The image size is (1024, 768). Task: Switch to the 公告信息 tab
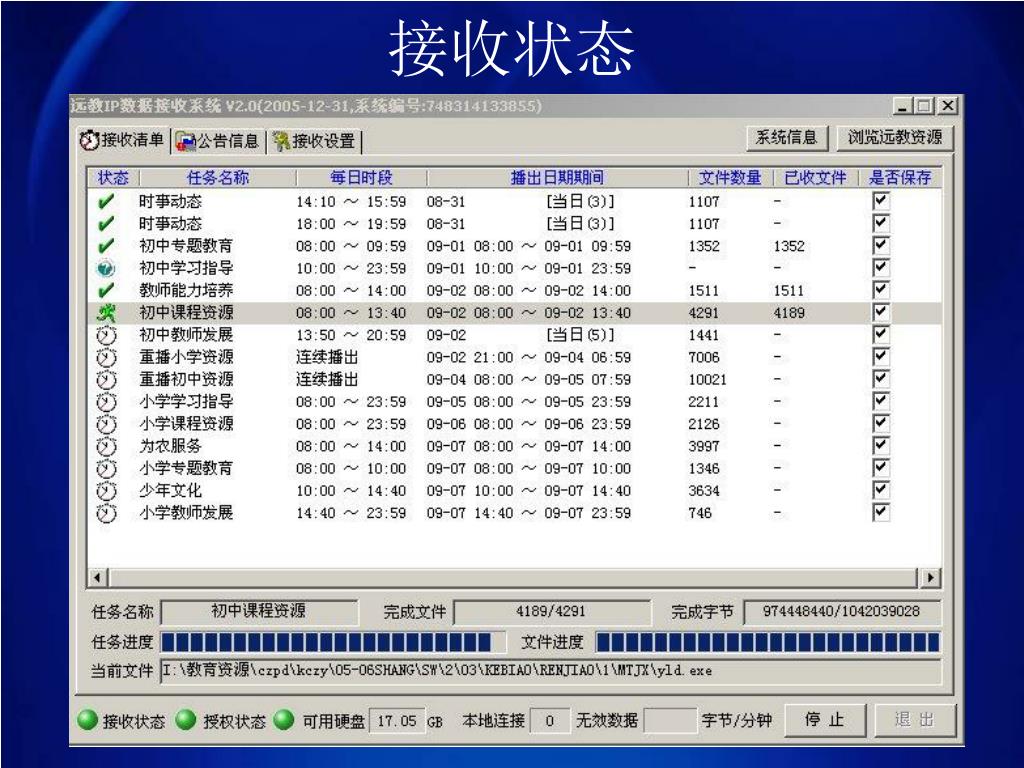pyautogui.click(x=217, y=141)
